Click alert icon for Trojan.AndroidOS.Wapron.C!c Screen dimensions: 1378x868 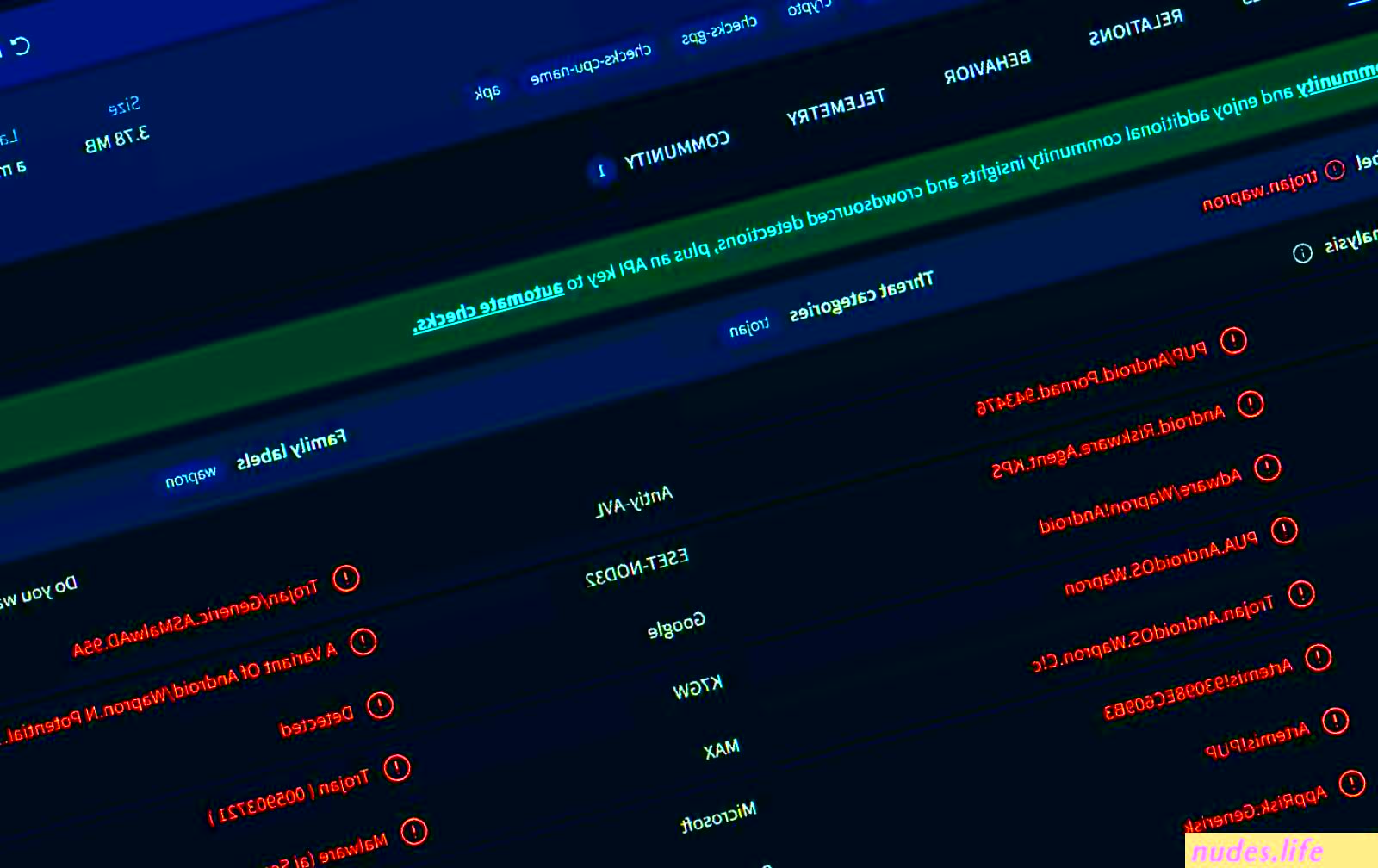coord(1301,593)
